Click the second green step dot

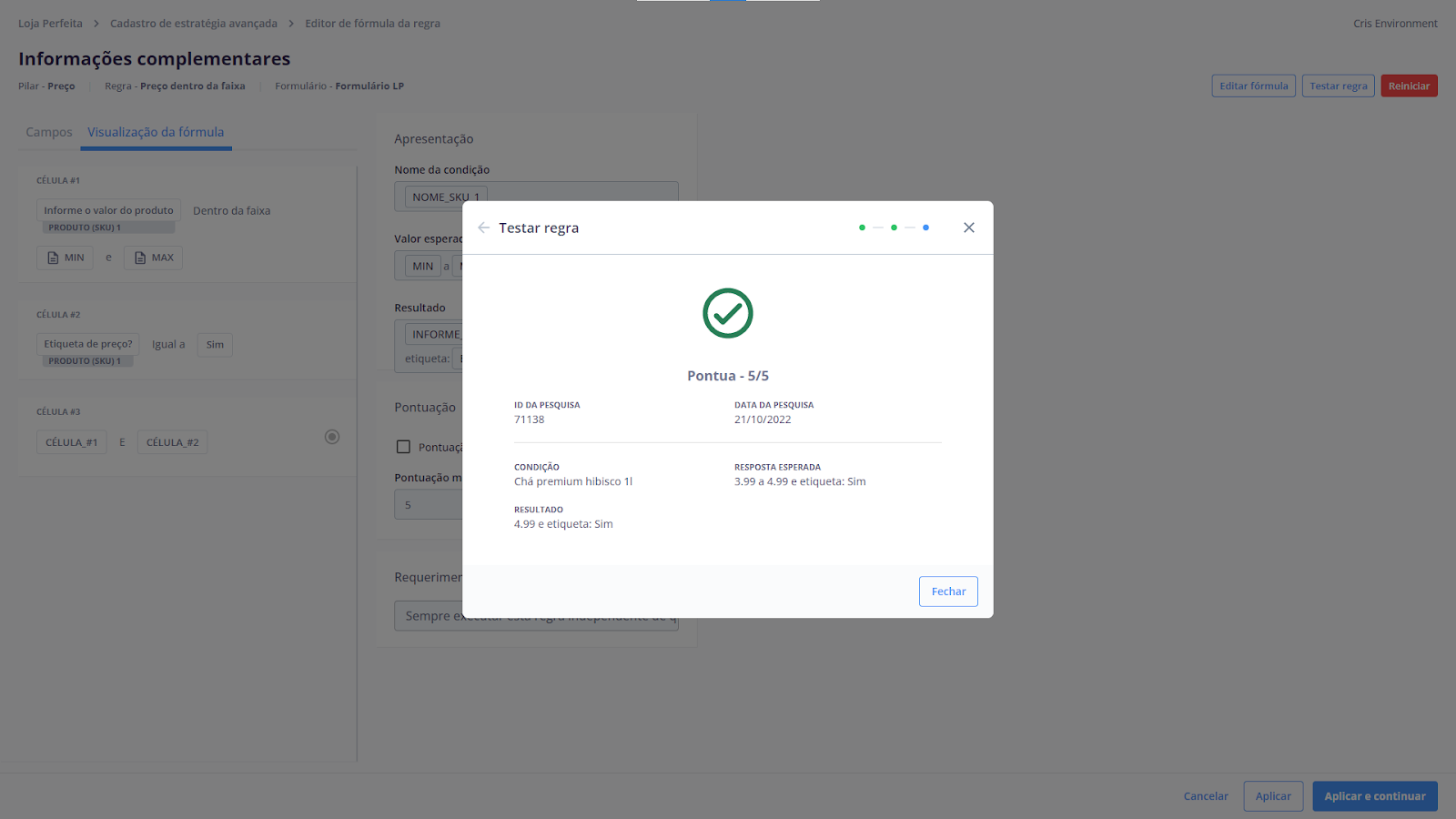[x=894, y=227]
